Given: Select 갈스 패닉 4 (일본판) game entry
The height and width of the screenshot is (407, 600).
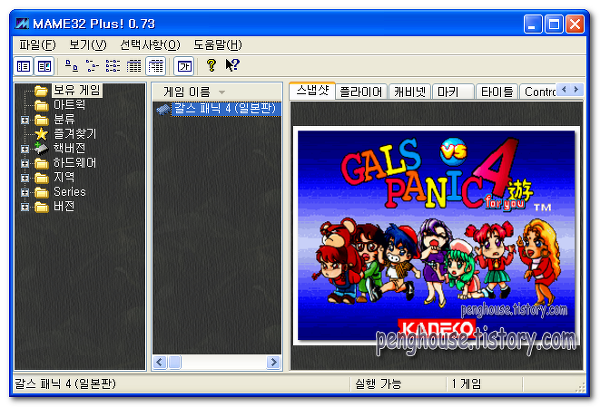Looking at the screenshot, I should 225,109.
